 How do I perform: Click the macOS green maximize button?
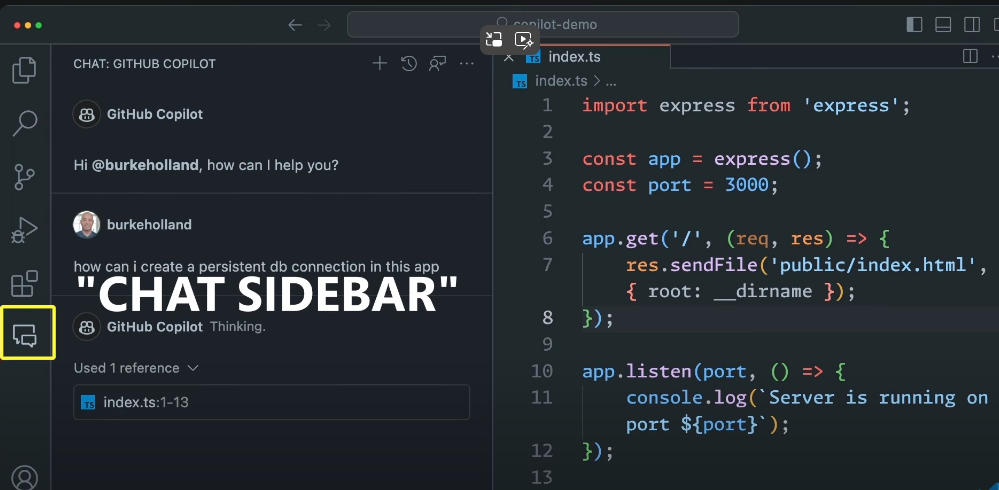pyautogui.click(x=39, y=25)
